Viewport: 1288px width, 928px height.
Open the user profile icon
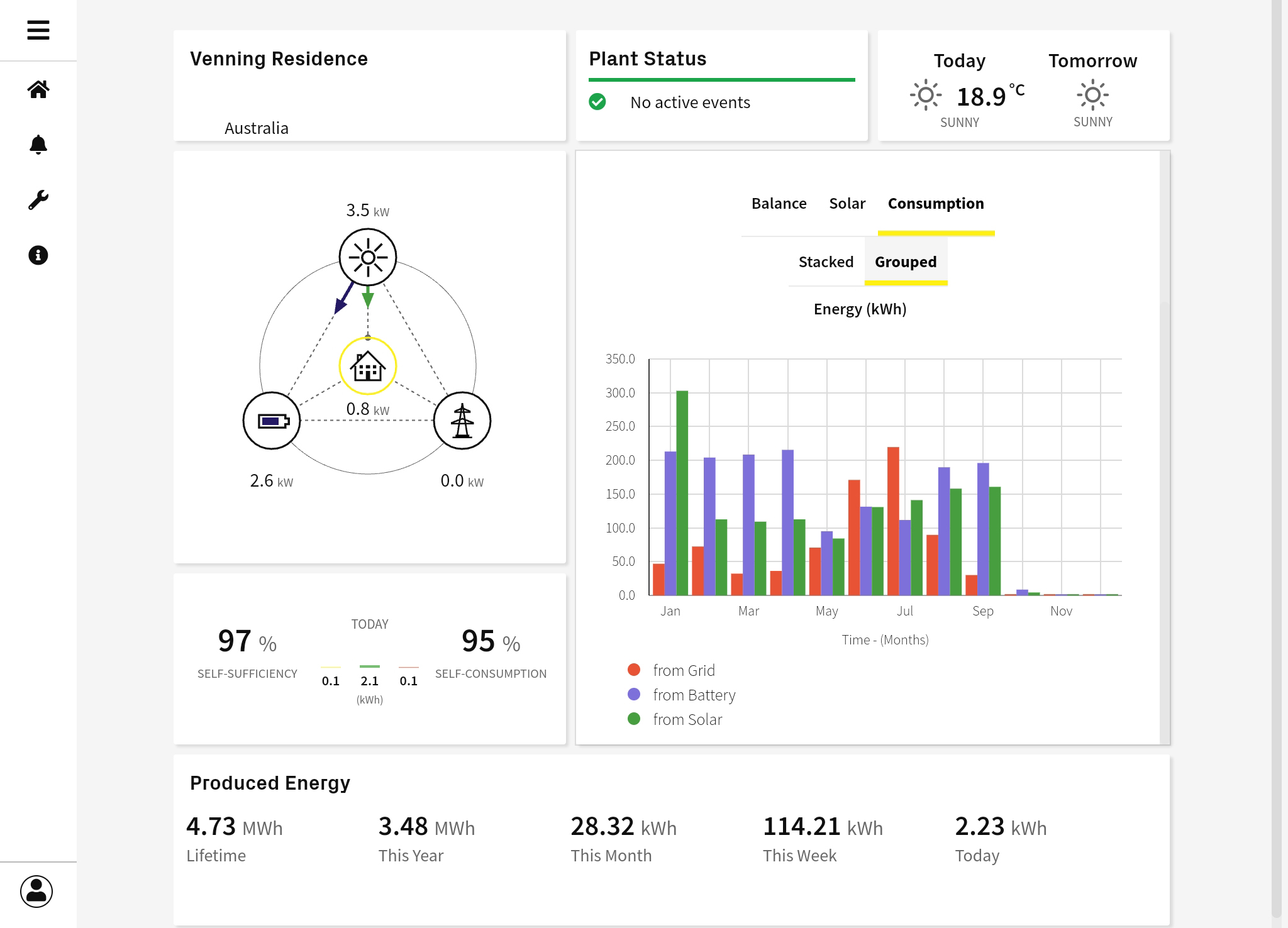[36, 892]
